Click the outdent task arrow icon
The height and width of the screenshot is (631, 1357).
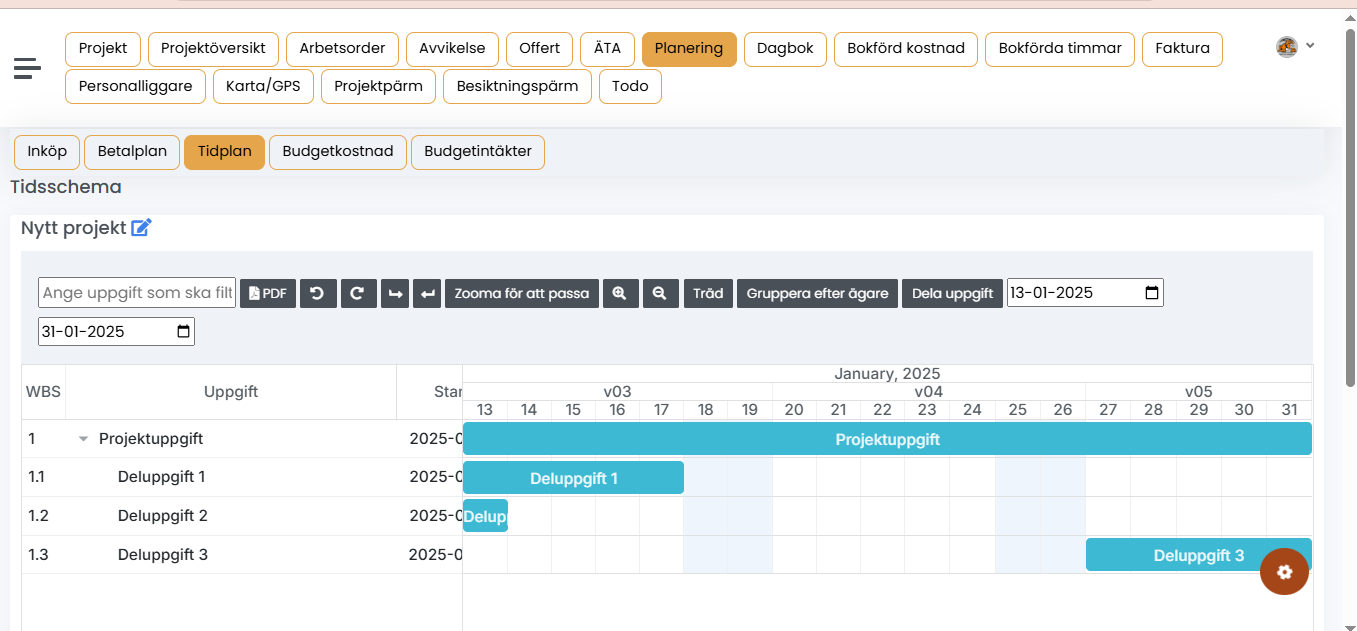click(427, 293)
